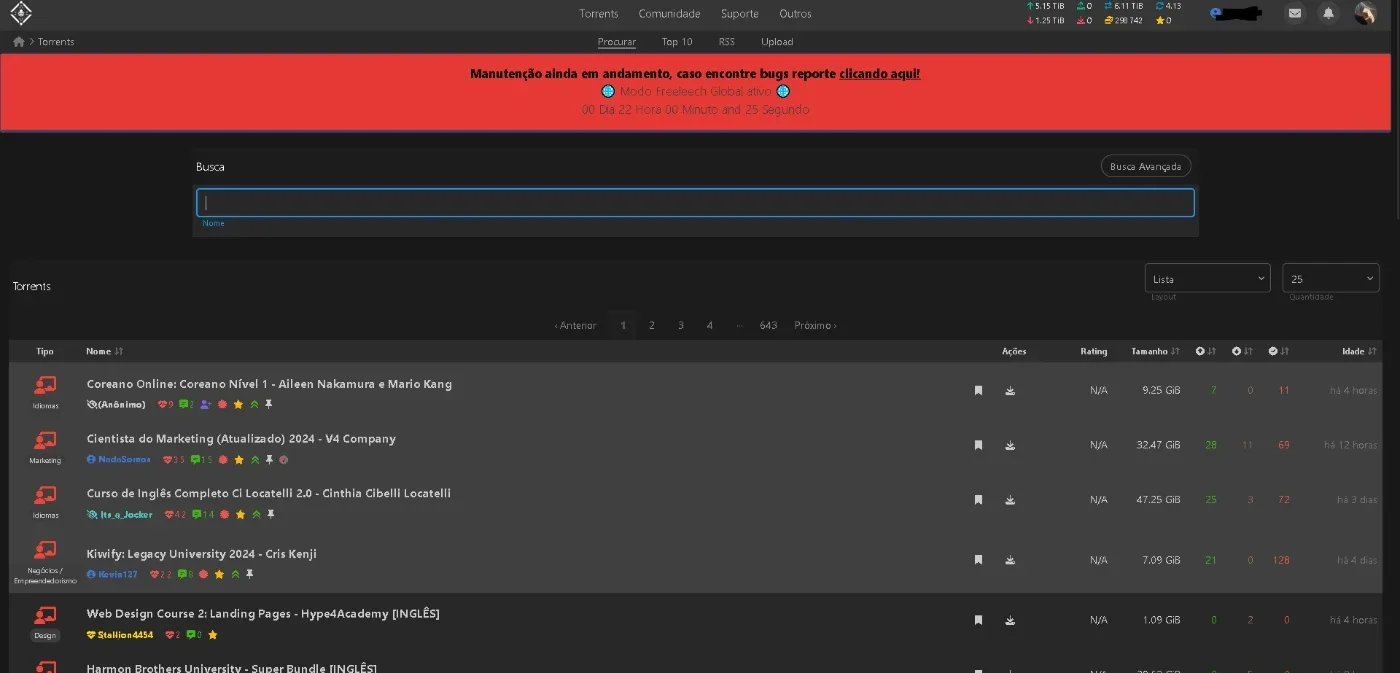The image size is (1400, 673).
Task: Switch to the Top 10 tab
Action: [x=677, y=42]
